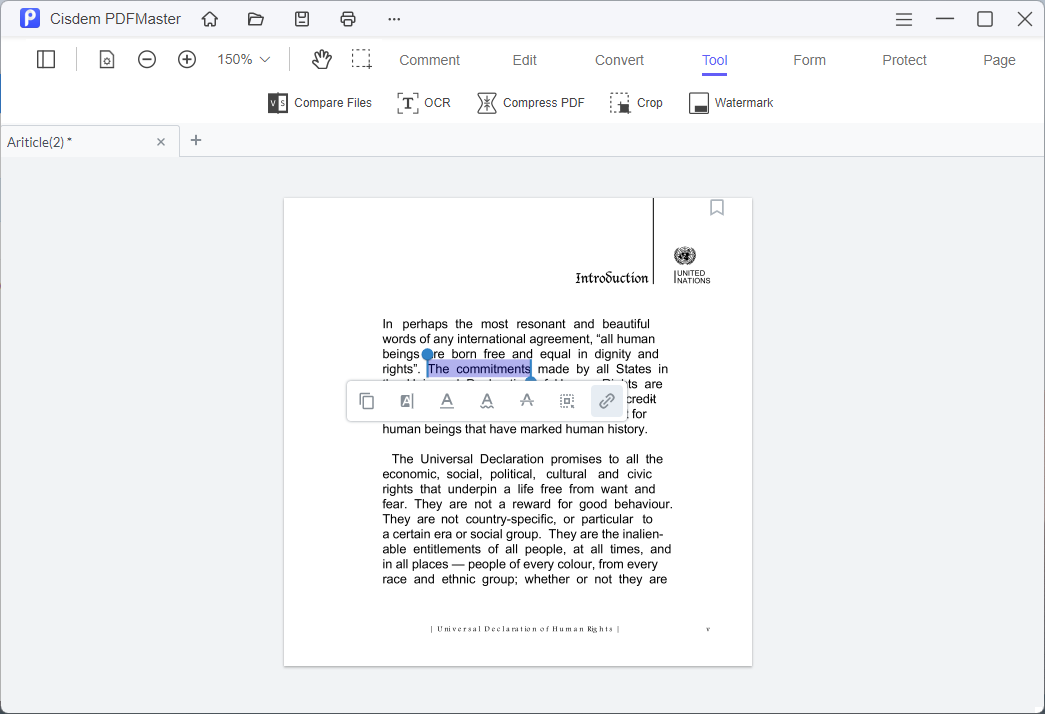
Task: Toggle the page bookmark icon
Action: click(717, 208)
